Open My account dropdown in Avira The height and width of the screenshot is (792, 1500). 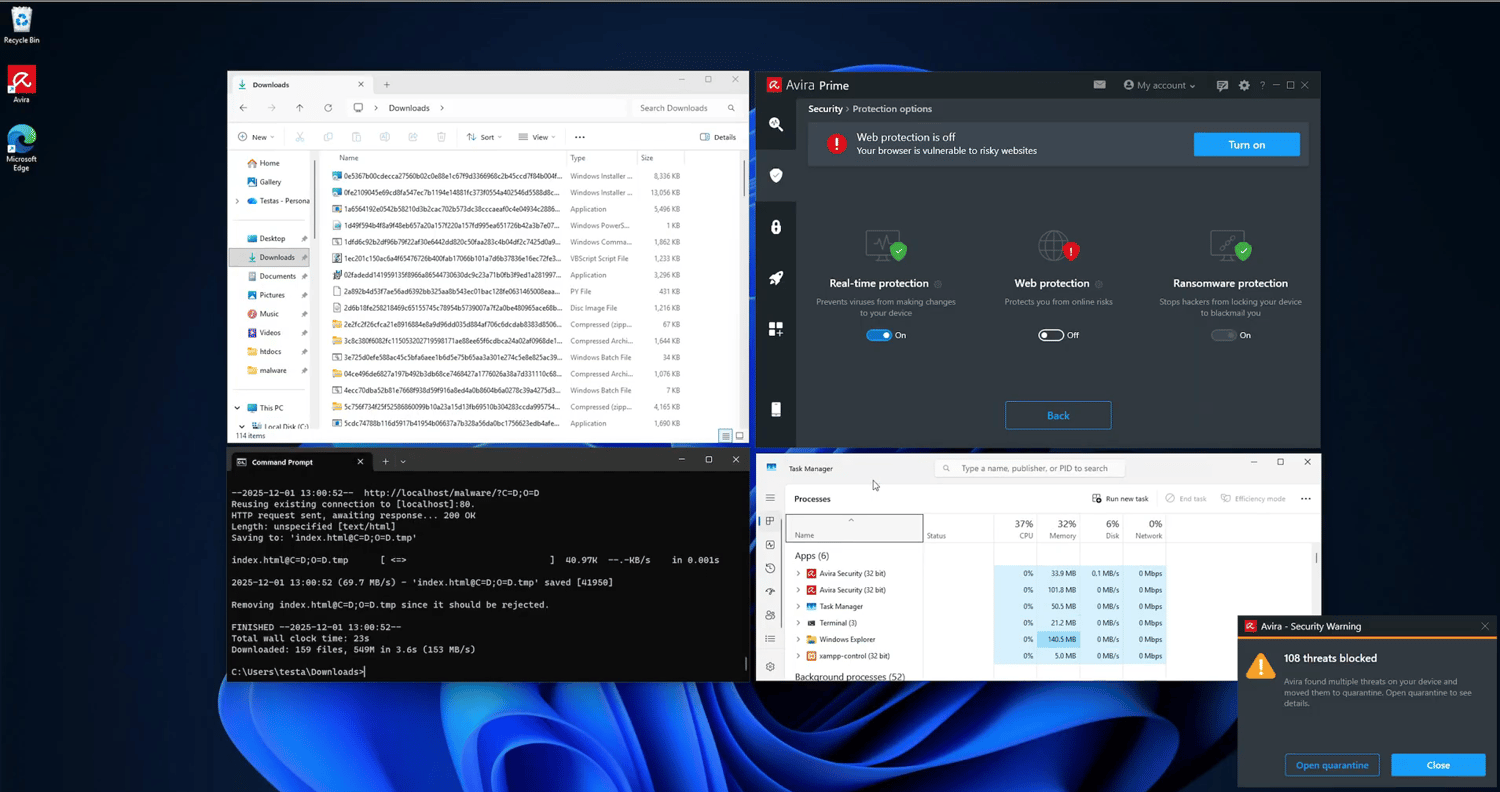[1159, 86]
